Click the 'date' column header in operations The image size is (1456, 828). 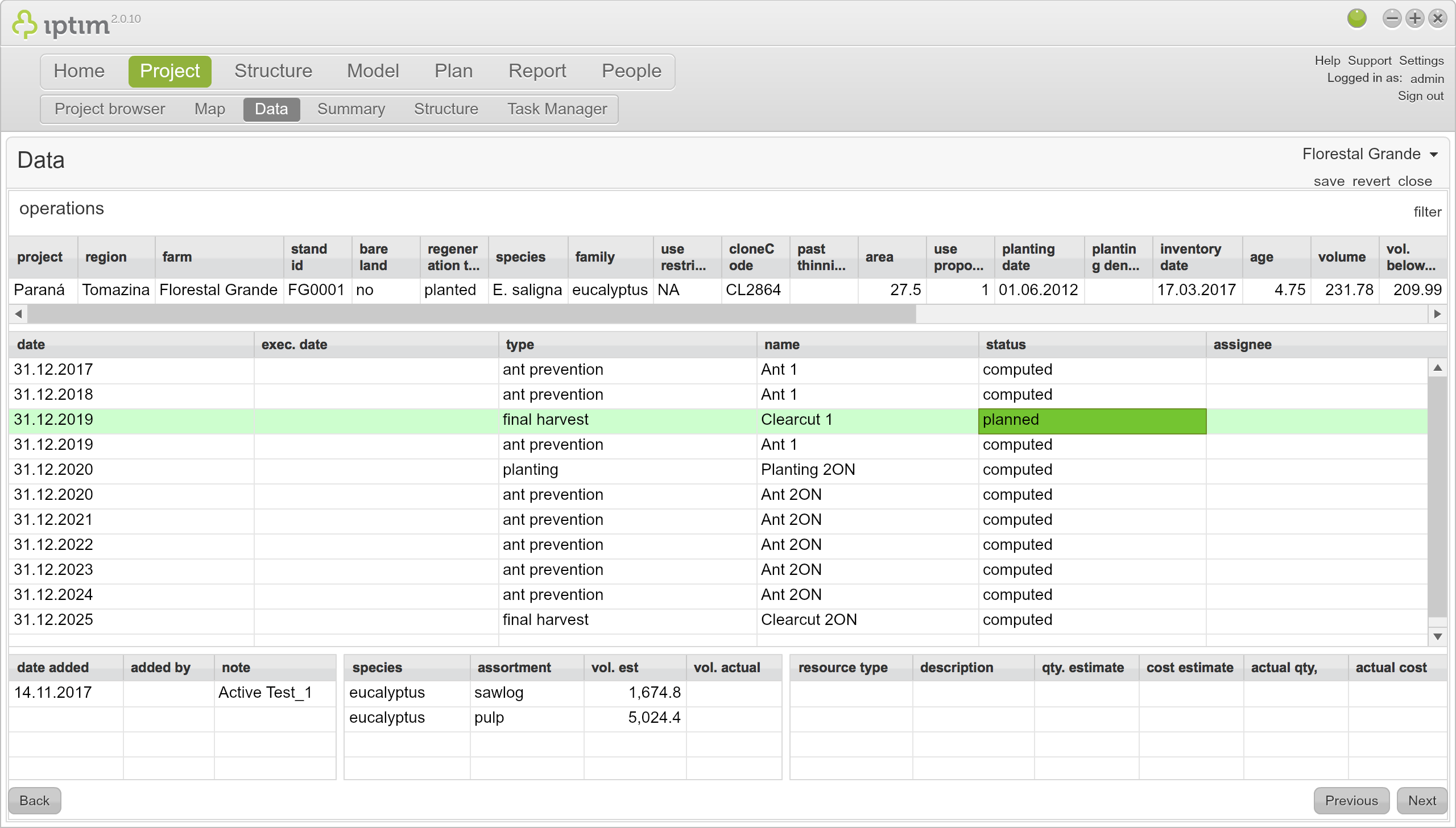pyautogui.click(x=131, y=344)
